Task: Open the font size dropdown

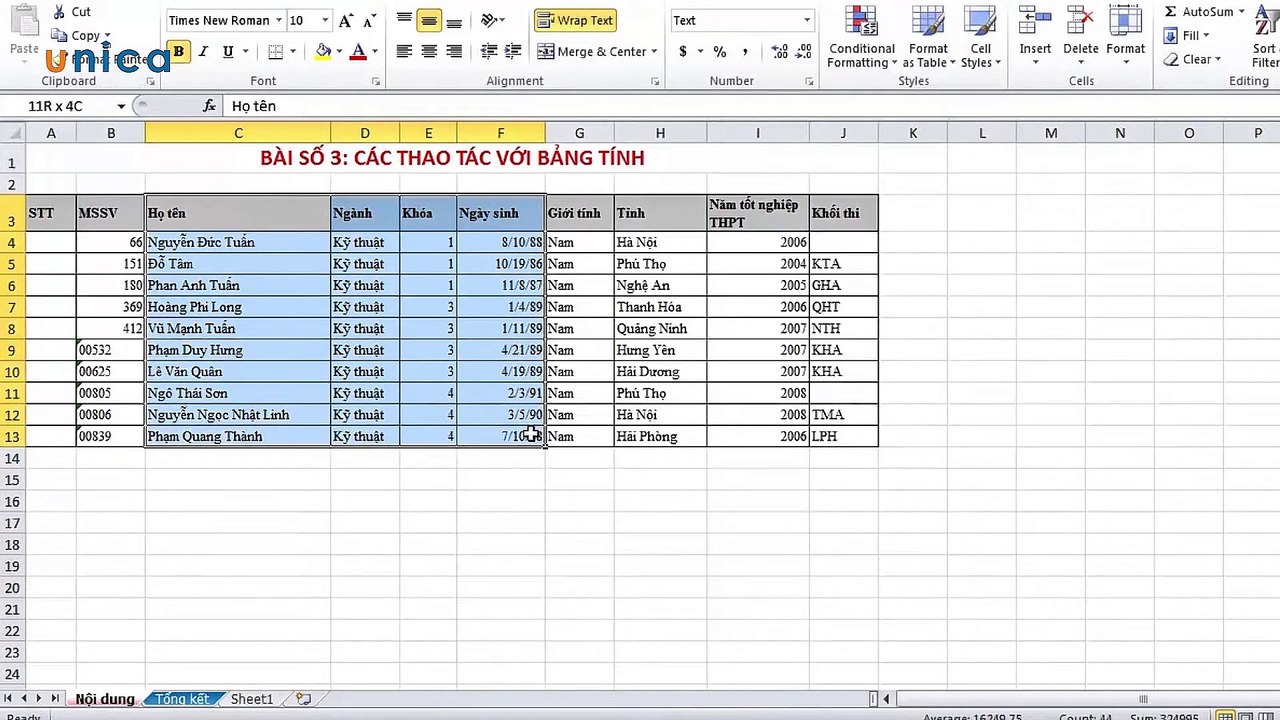Action: coord(325,20)
